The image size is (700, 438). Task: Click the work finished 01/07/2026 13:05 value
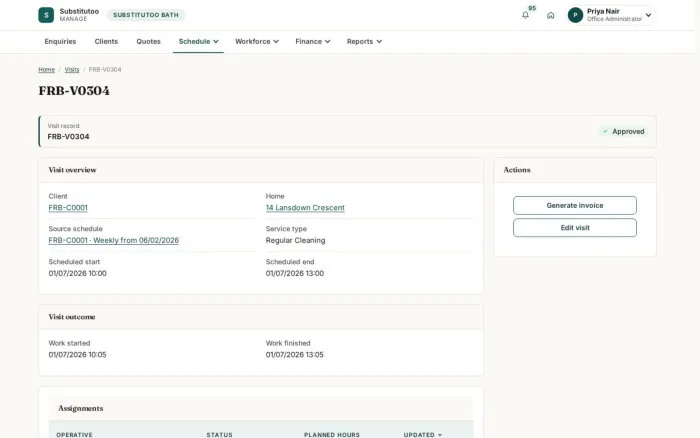pos(295,355)
